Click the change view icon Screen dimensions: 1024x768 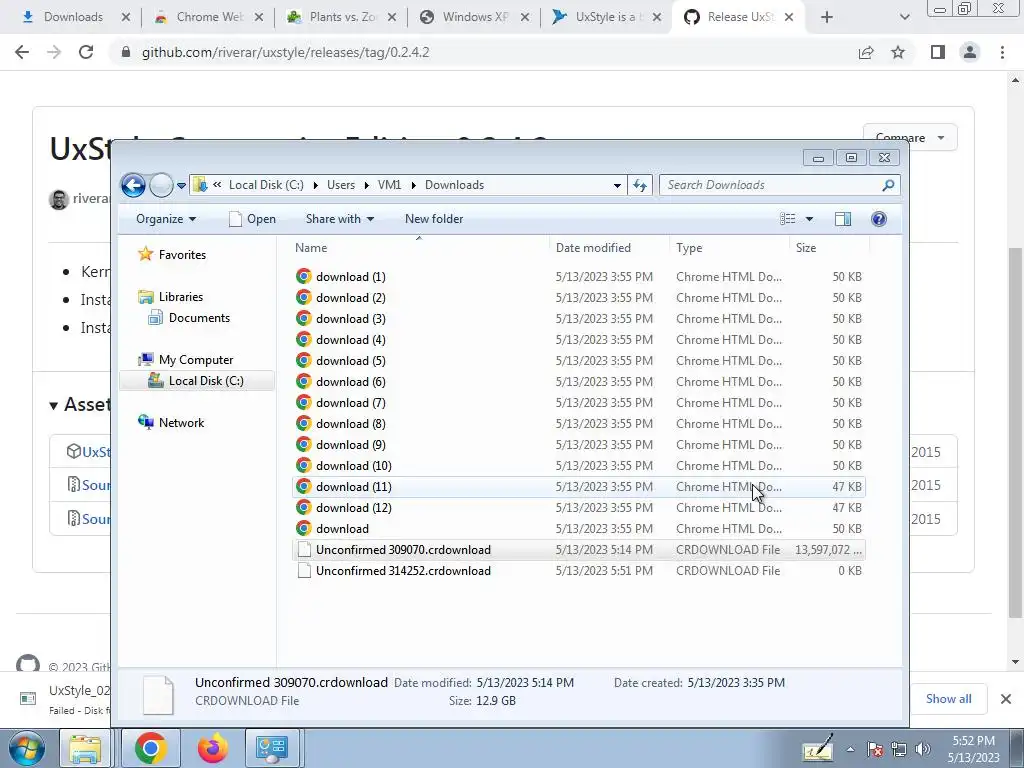(x=788, y=219)
